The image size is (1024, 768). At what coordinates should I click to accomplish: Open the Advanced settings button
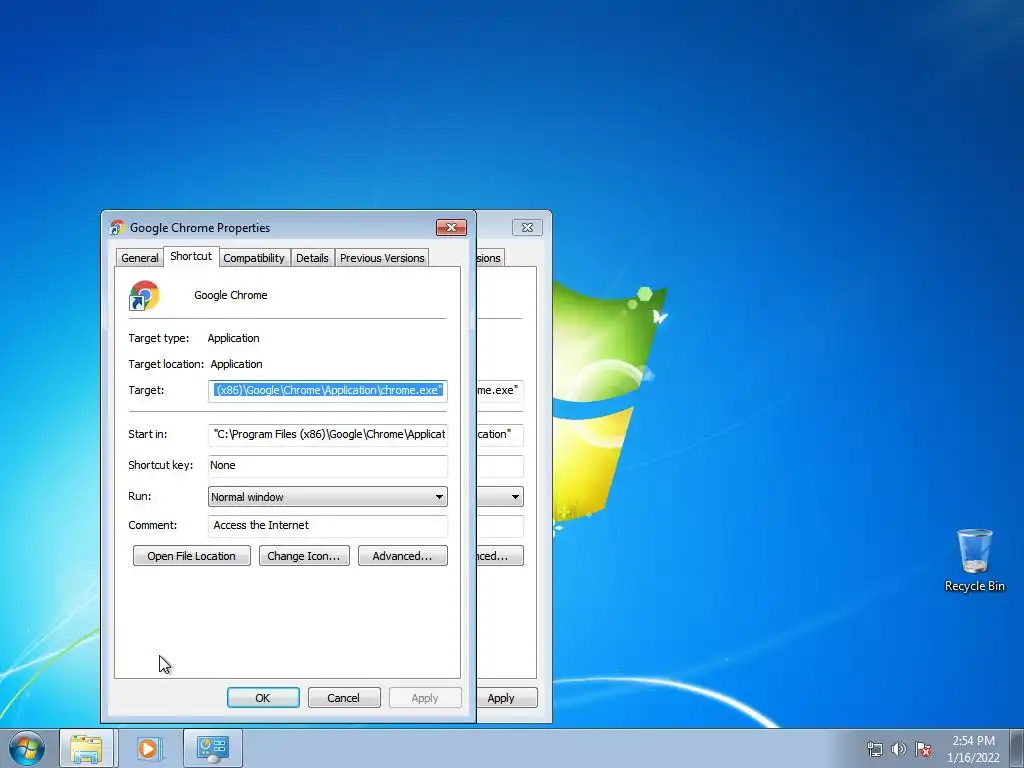(x=402, y=556)
